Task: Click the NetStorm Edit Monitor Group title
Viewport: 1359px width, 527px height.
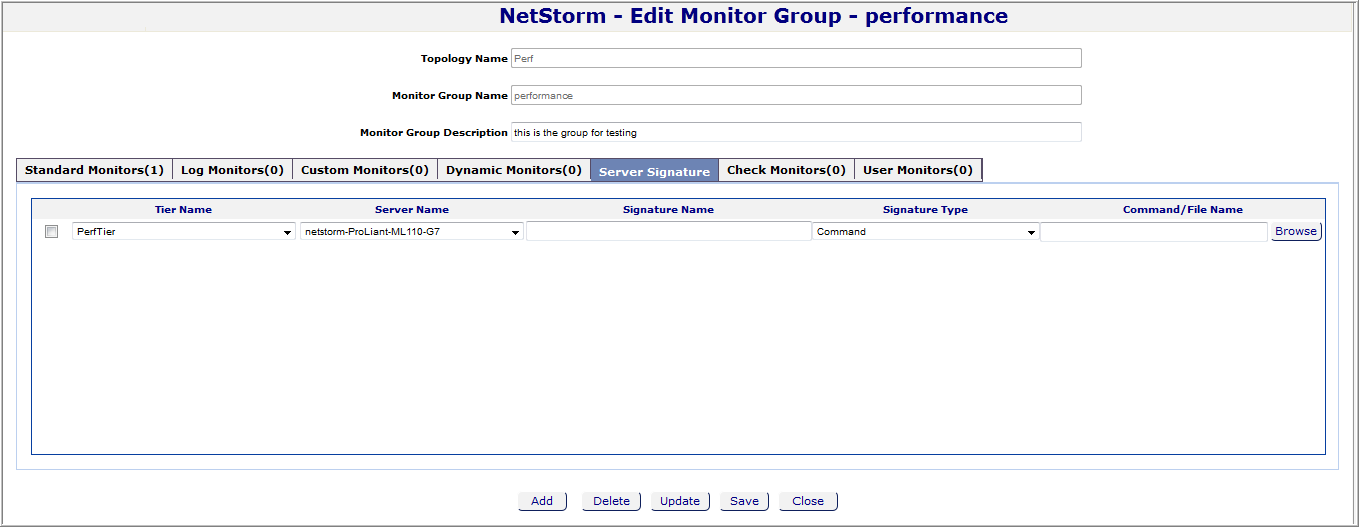Action: point(753,16)
